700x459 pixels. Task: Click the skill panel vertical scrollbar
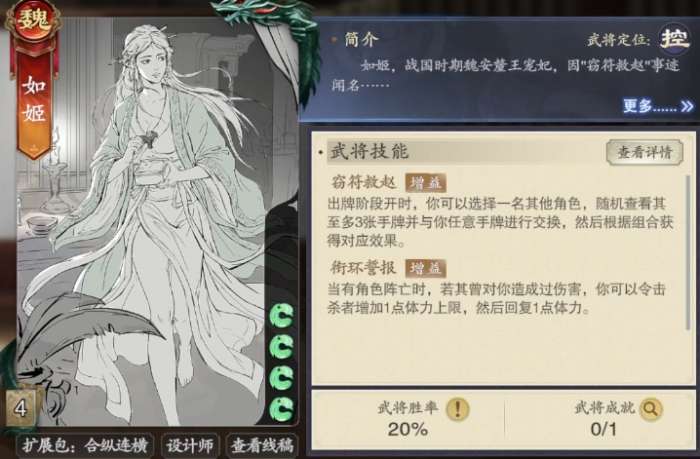click(689, 252)
